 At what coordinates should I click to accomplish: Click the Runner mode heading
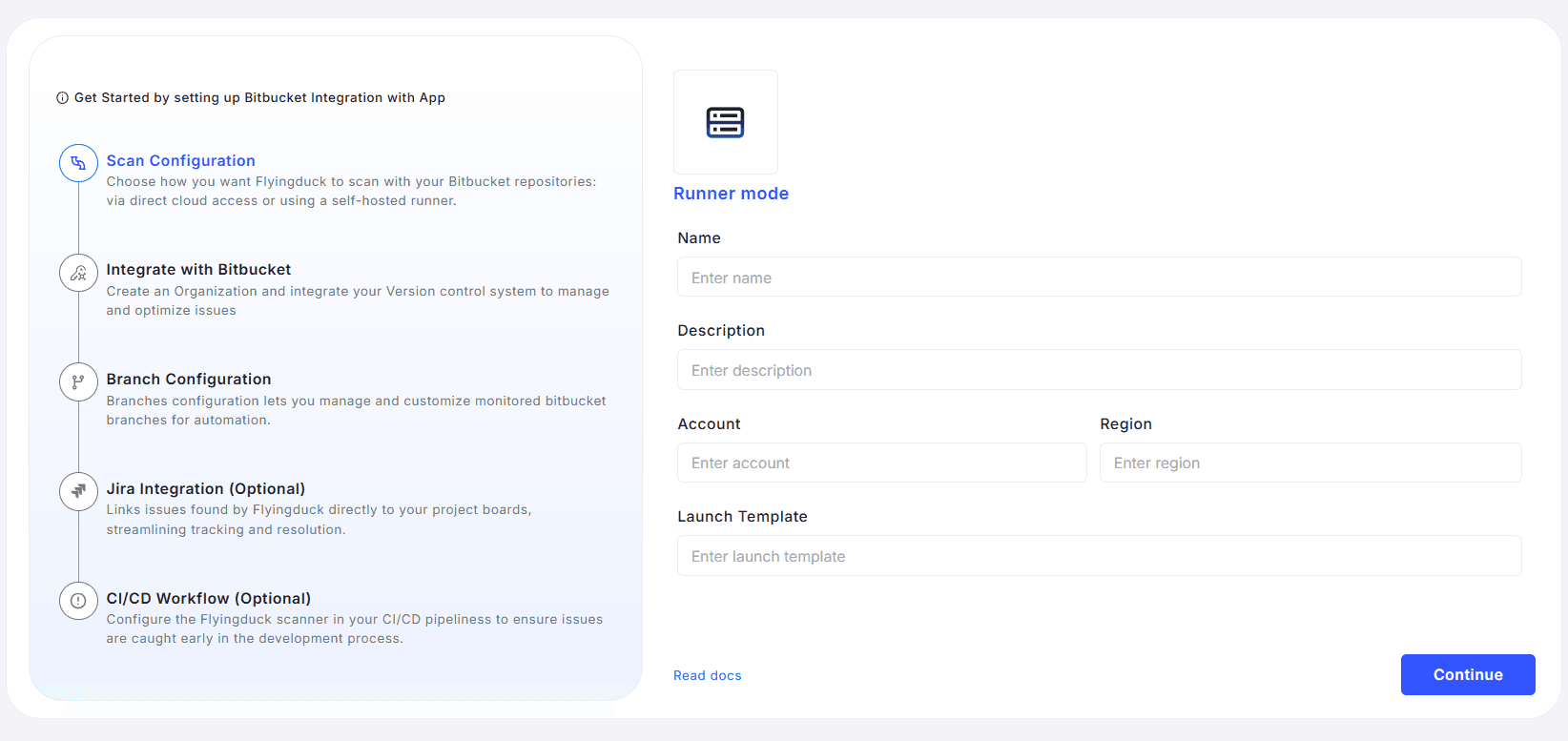click(731, 194)
